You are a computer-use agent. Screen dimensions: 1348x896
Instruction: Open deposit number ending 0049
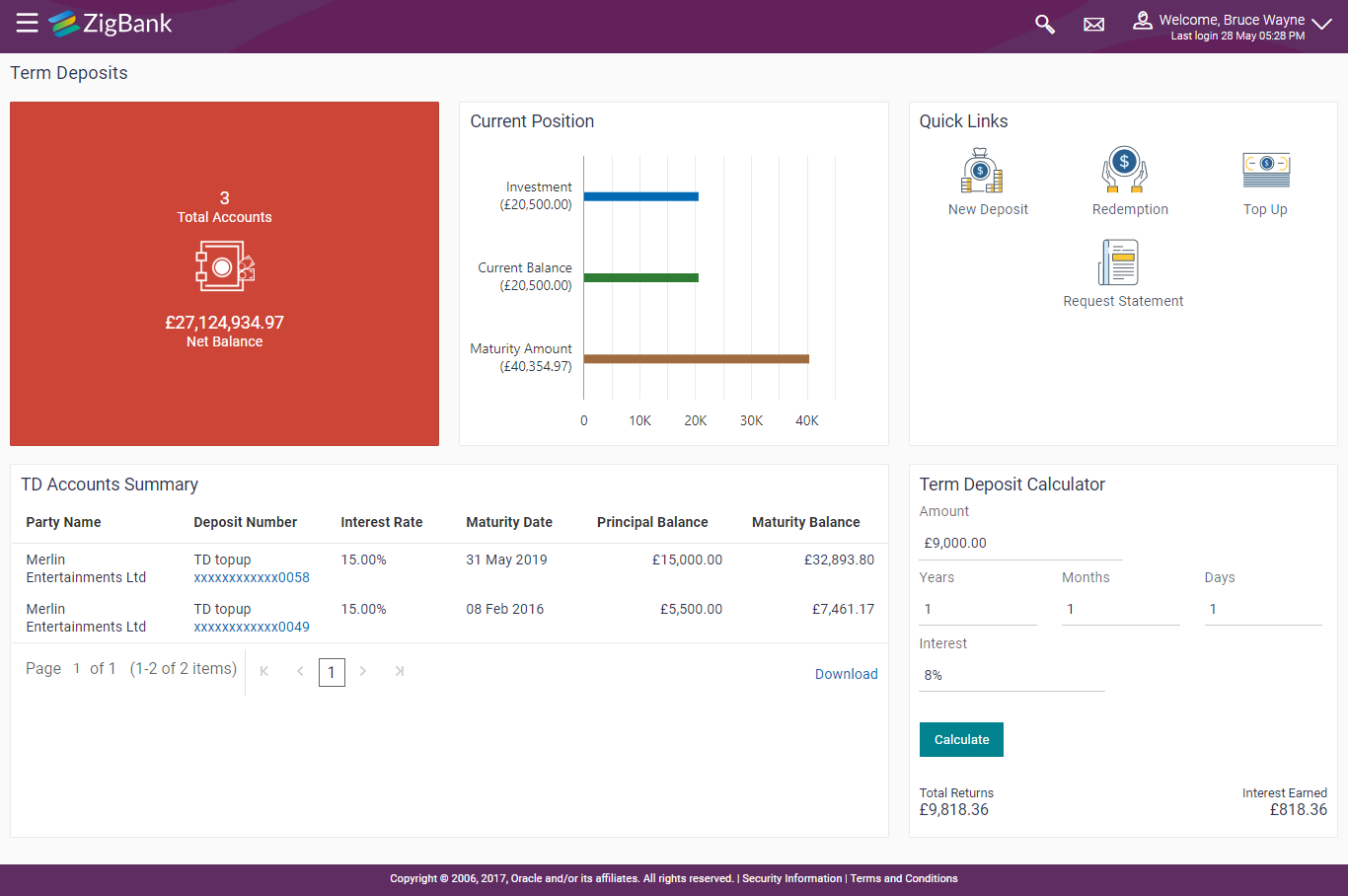[252, 627]
